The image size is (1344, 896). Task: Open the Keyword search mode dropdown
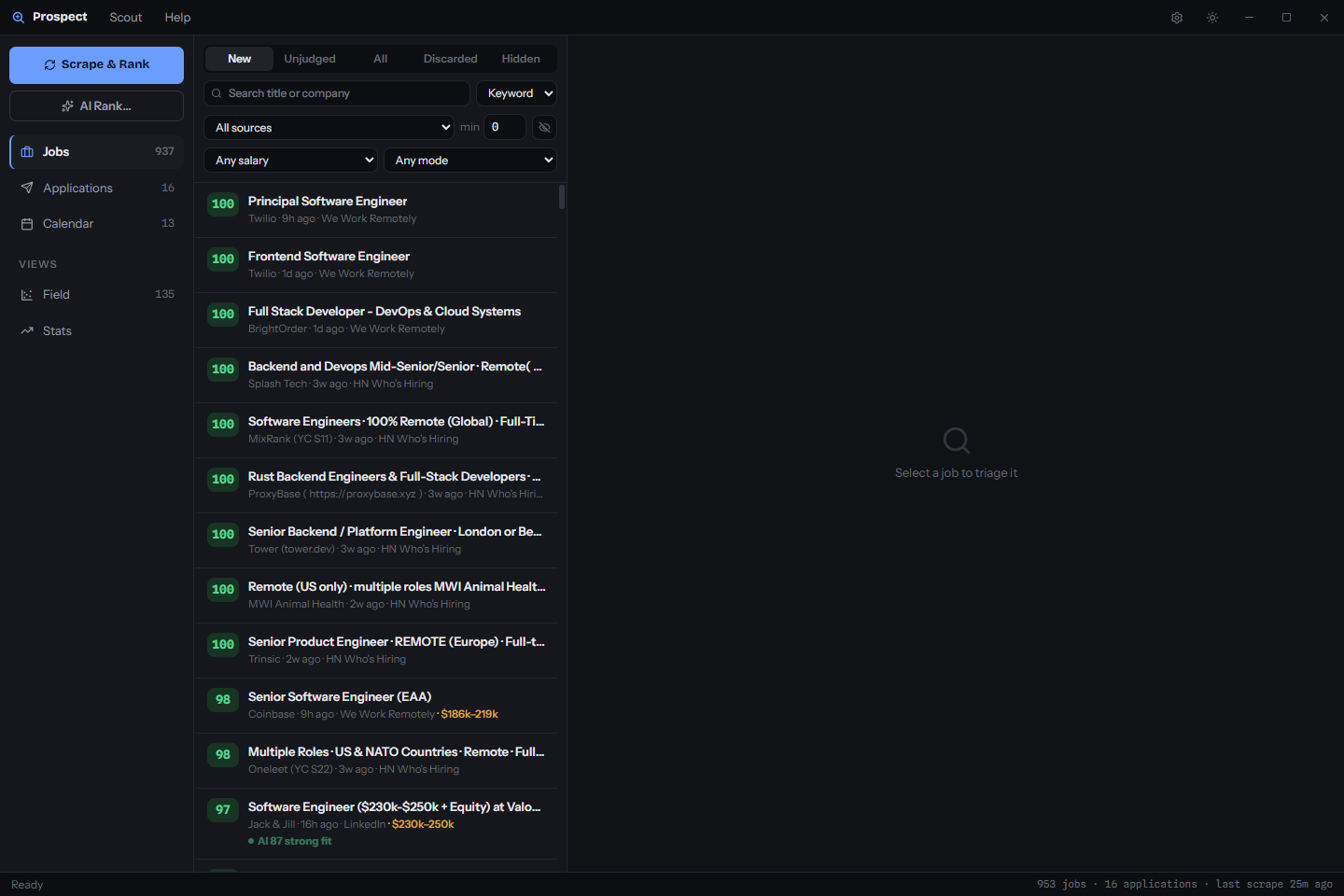(517, 93)
